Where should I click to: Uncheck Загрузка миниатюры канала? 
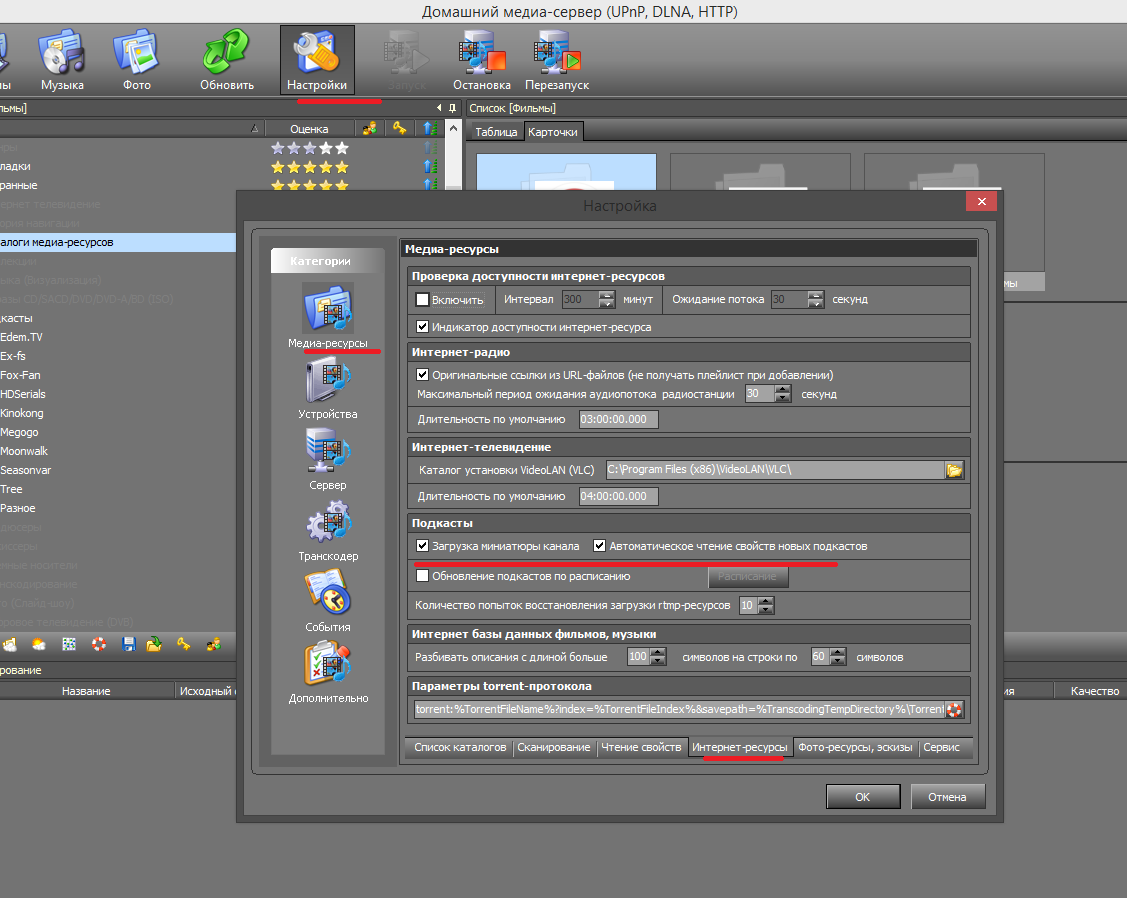pos(422,546)
